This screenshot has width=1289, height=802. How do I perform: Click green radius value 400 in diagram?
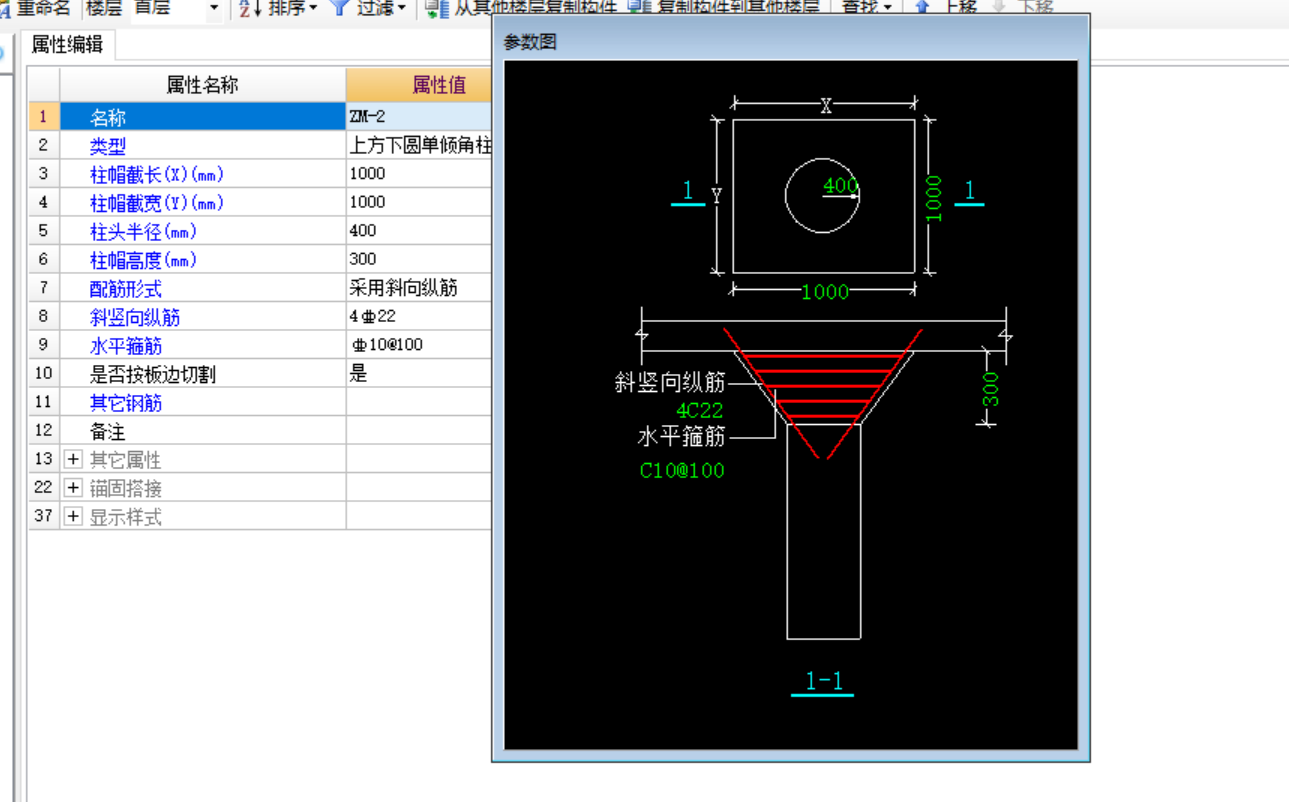[841, 186]
